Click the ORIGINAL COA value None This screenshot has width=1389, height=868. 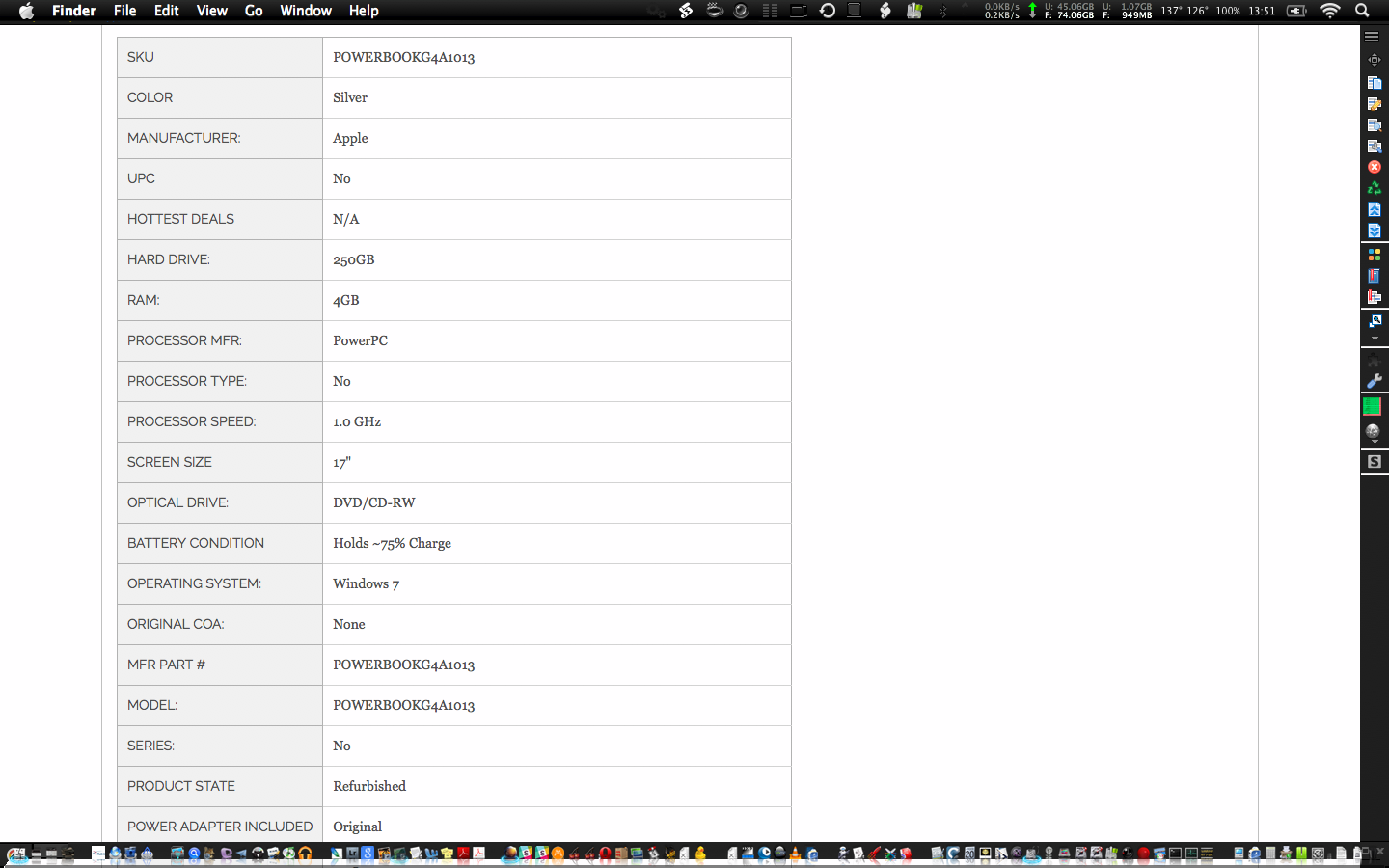point(348,624)
